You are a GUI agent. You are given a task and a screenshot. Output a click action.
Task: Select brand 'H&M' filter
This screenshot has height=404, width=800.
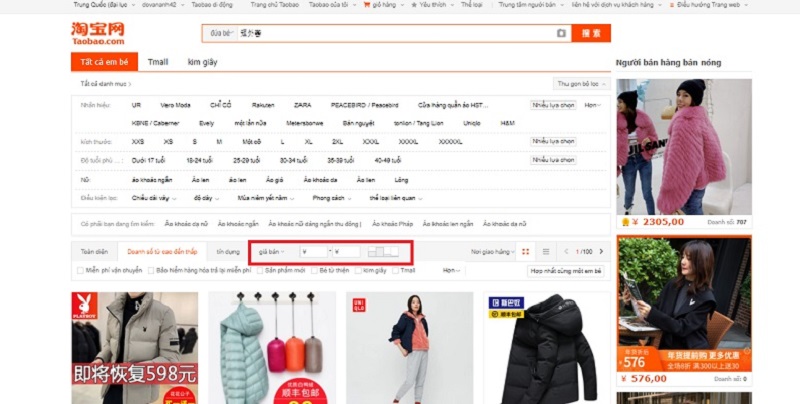click(508, 123)
